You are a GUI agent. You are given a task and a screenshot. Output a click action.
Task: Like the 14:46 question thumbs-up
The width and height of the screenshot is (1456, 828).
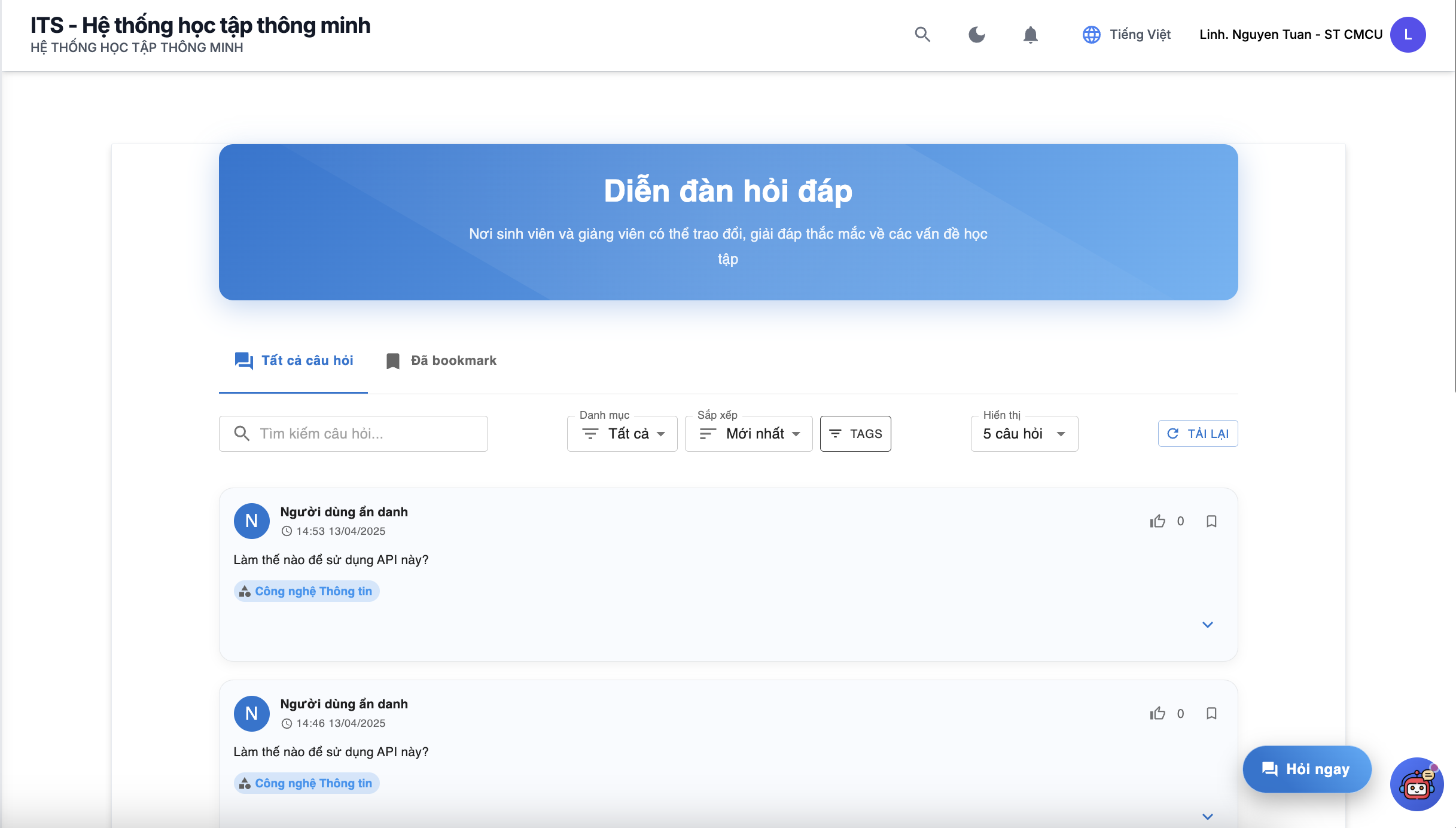tap(1158, 713)
